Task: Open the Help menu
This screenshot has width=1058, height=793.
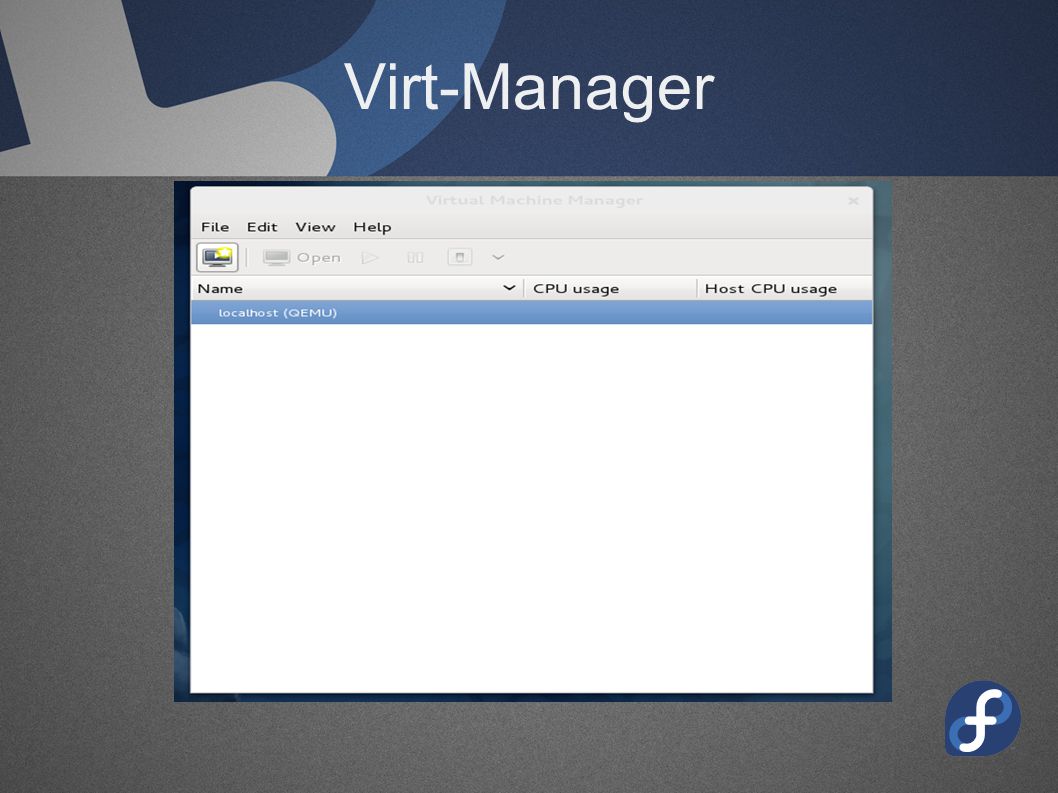Action: pyautogui.click(x=372, y=227)
